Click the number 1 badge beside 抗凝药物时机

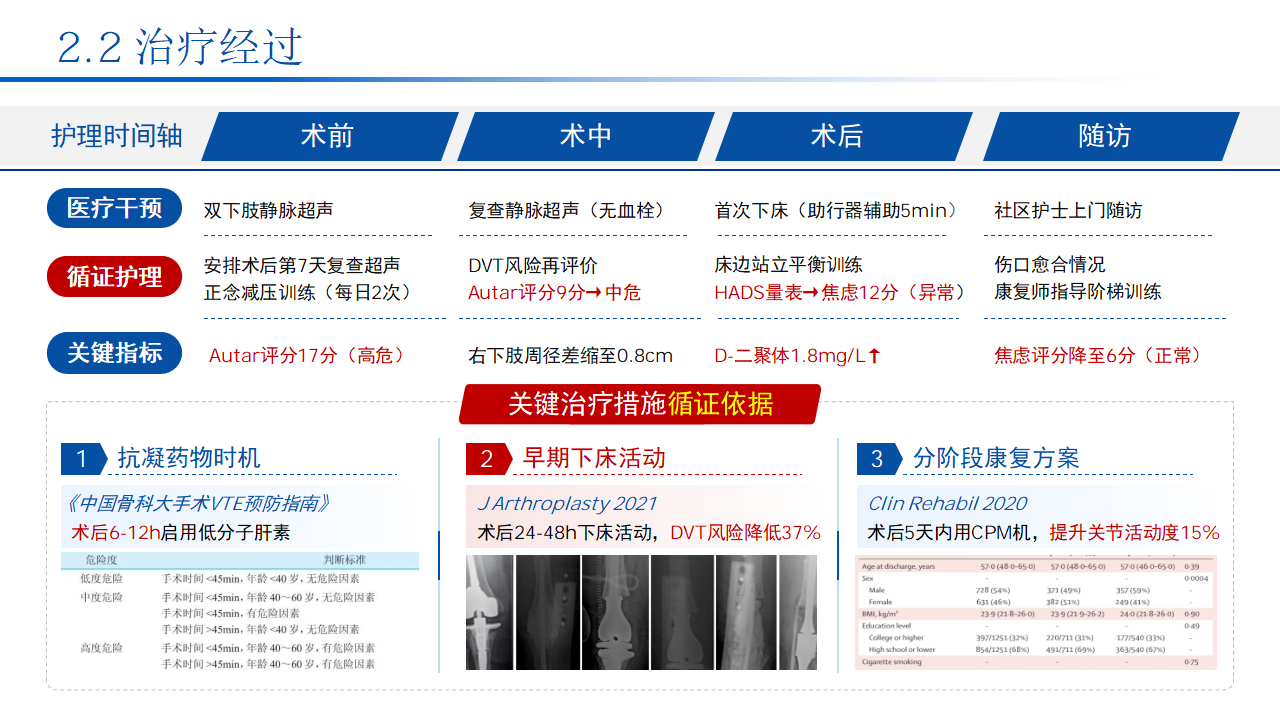(x=82, y=459)
